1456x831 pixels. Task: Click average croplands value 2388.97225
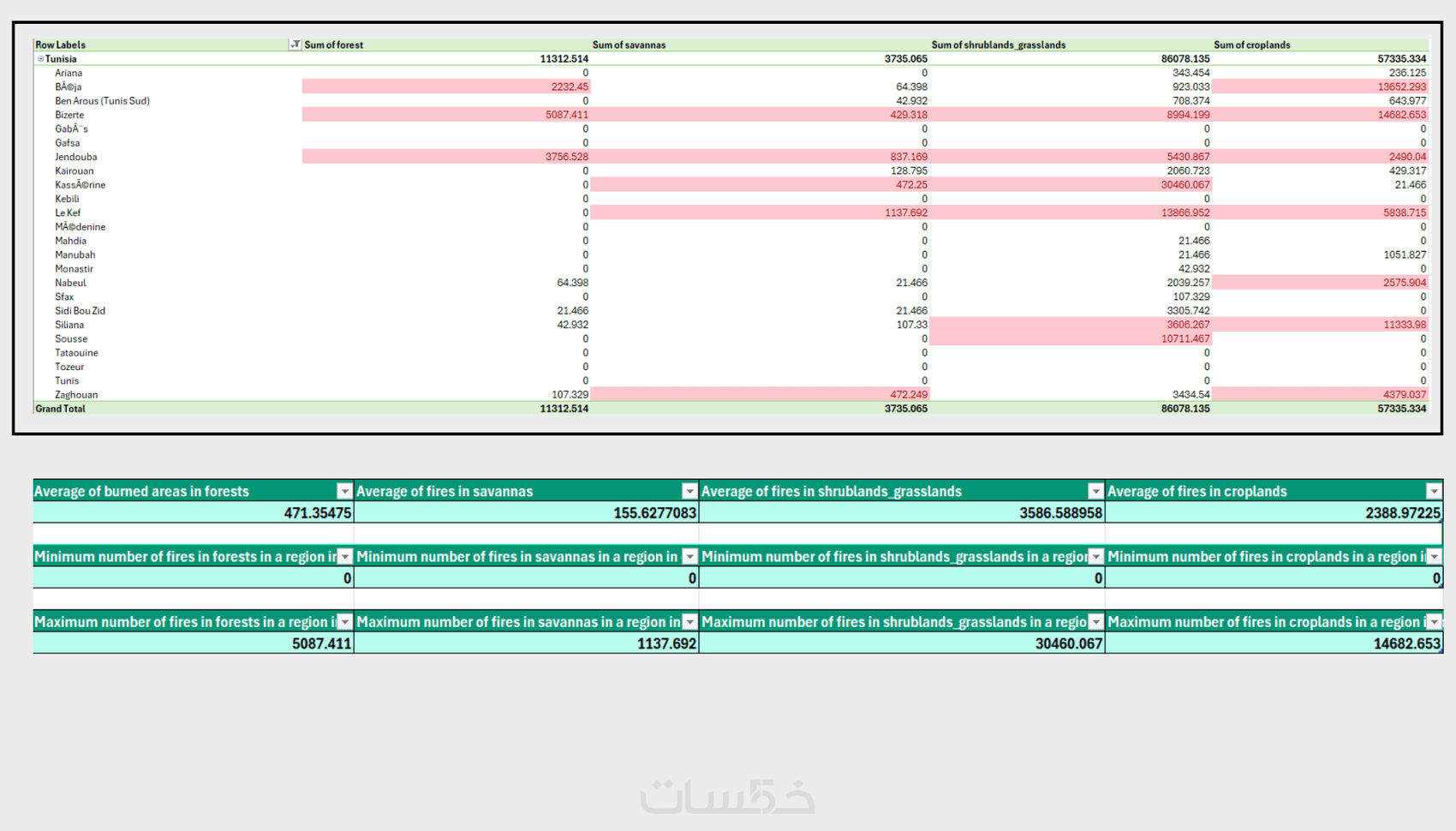[1403, 513]
